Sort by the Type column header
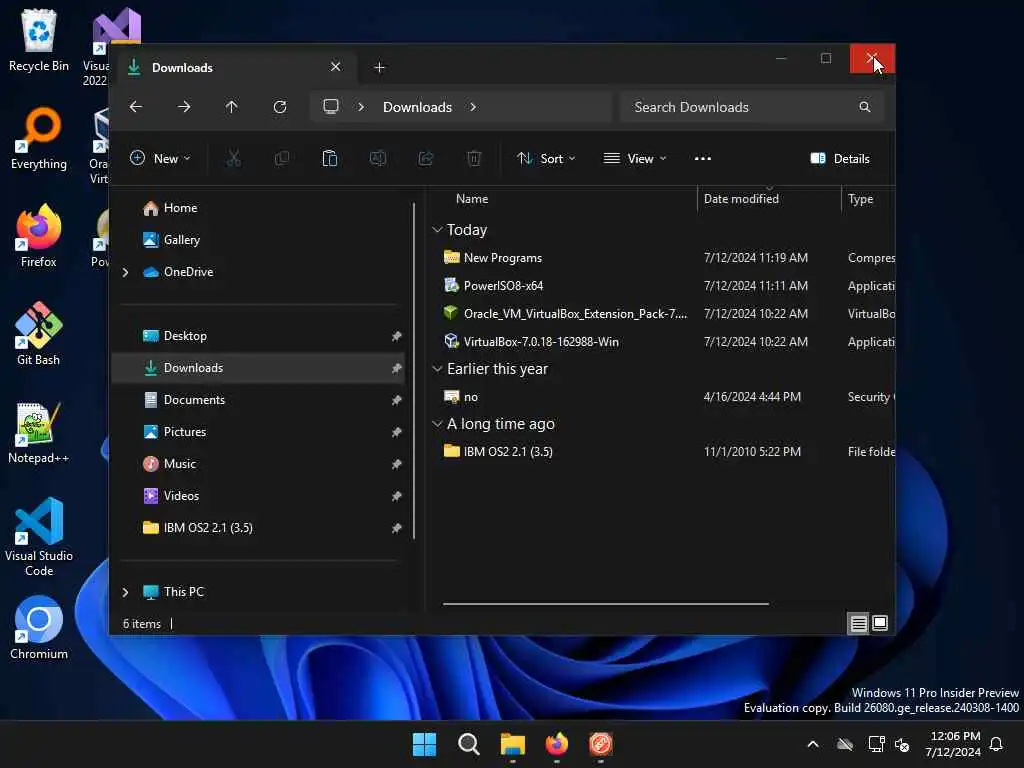Viewport: 1024px width, 768px height. tap(860, 199)
